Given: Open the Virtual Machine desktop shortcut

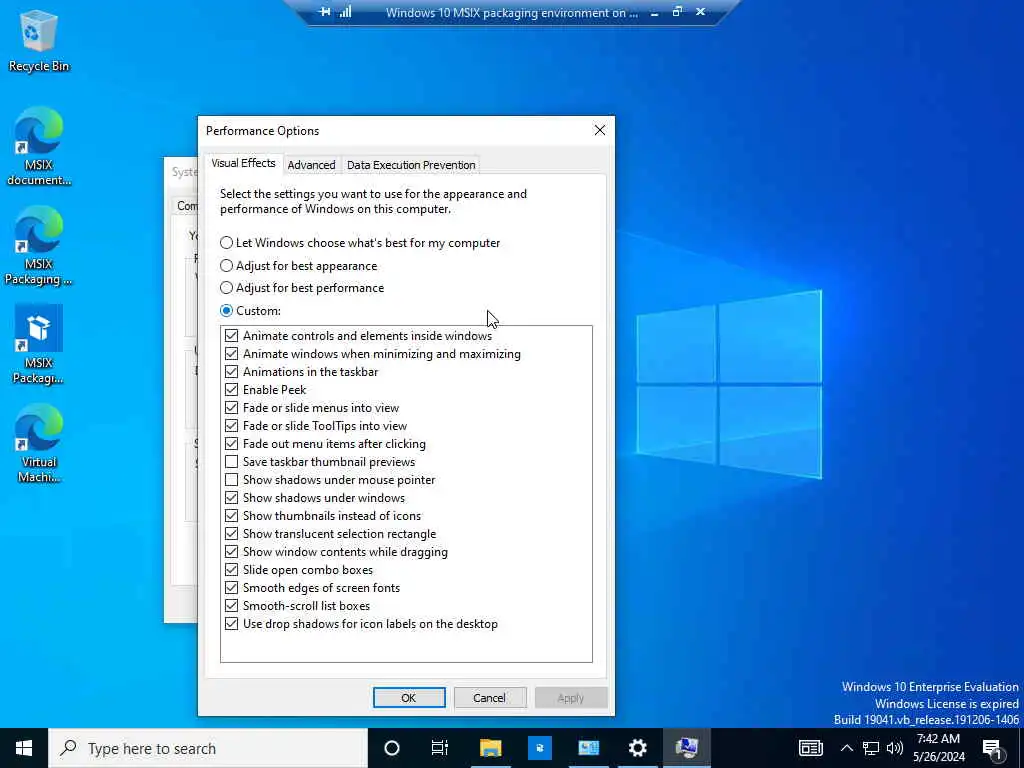Looking at the screenshot, I should [x=38, y=444].
